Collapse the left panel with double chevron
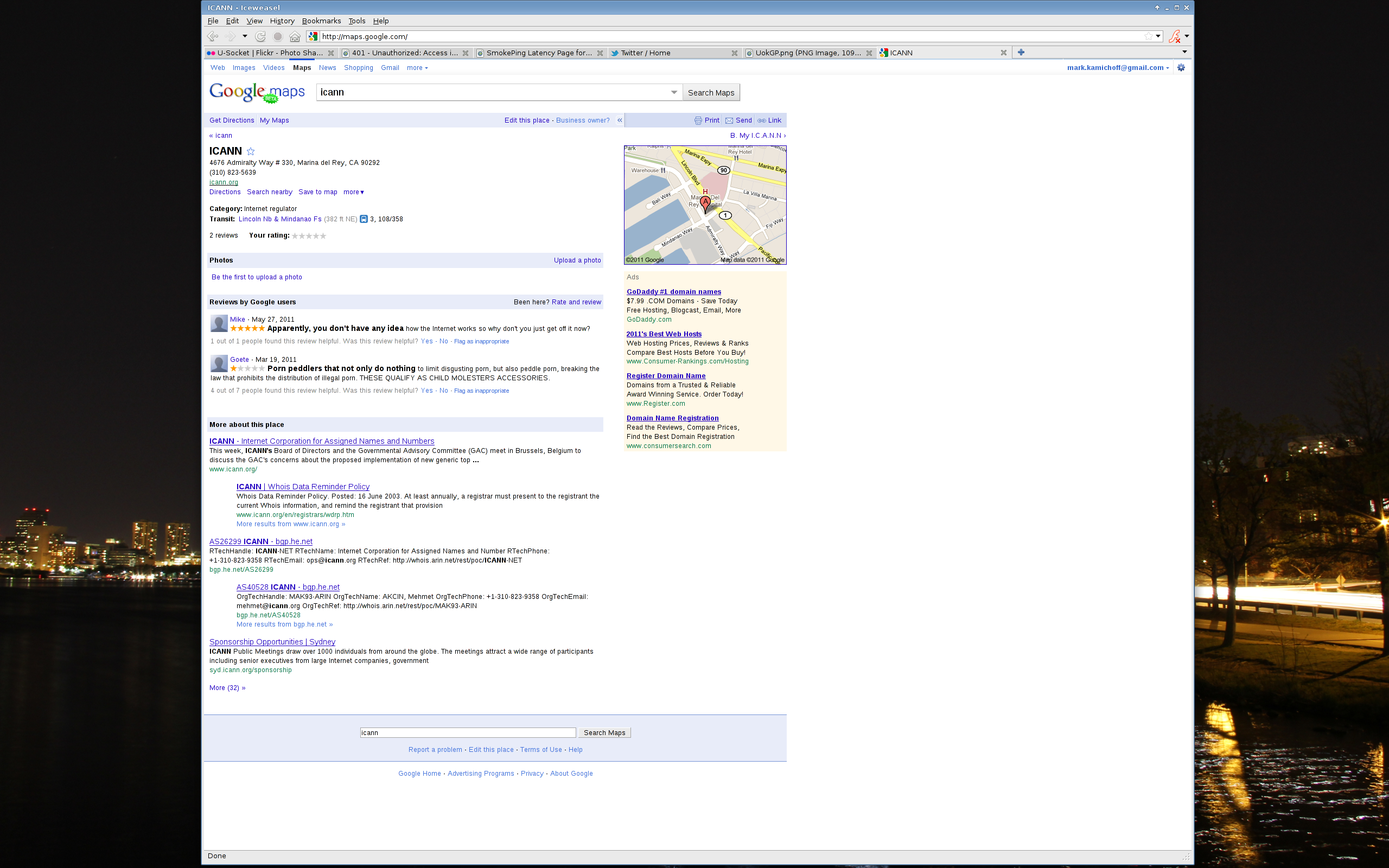Viewport: 1389px width, 868px height. coord(619,120)
